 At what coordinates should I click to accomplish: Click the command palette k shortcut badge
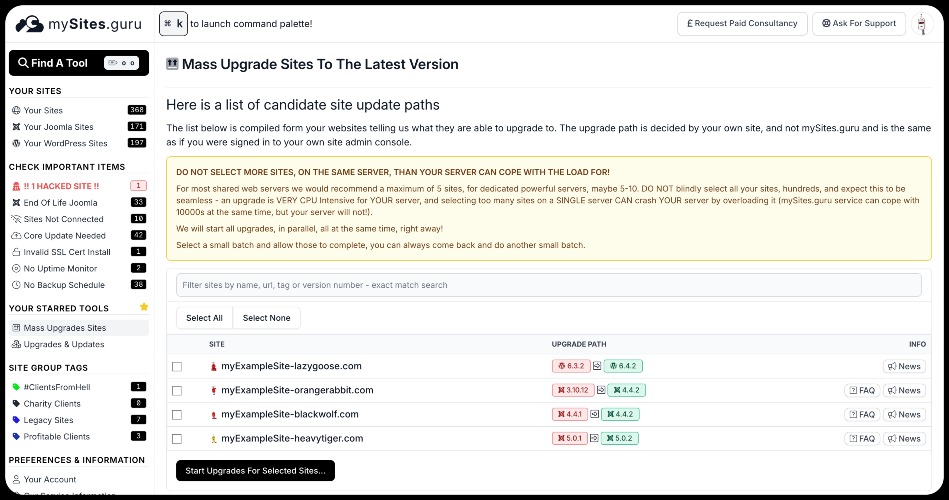173,24
